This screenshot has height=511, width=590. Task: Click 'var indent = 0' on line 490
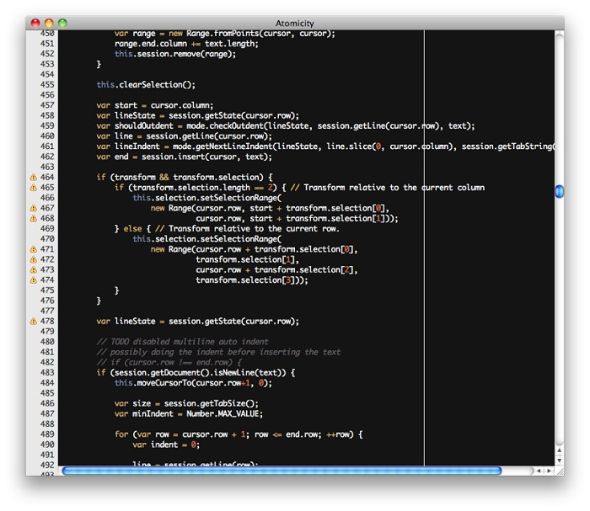click(166, 445)
